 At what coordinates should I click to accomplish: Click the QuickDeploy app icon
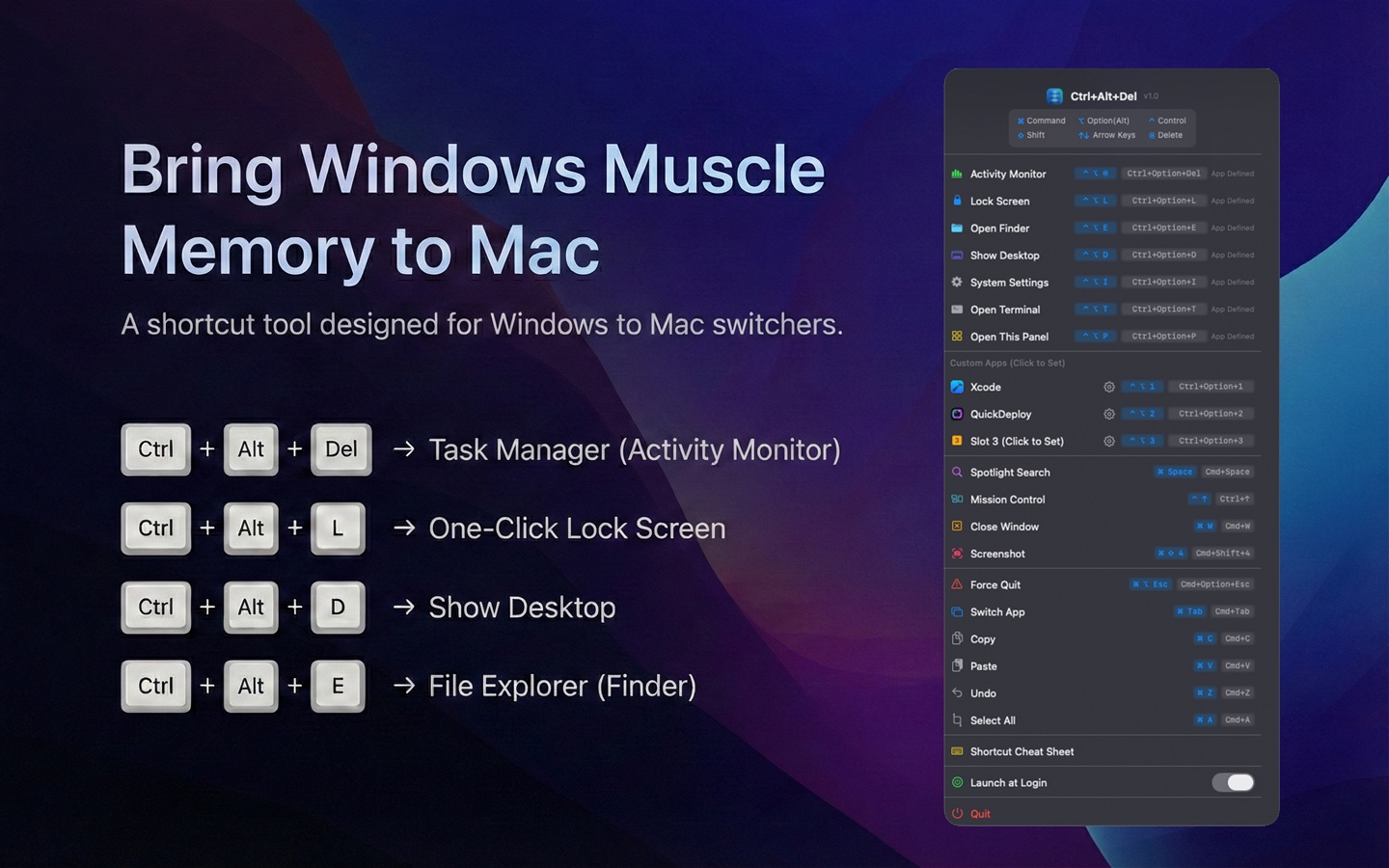(958, 414)
